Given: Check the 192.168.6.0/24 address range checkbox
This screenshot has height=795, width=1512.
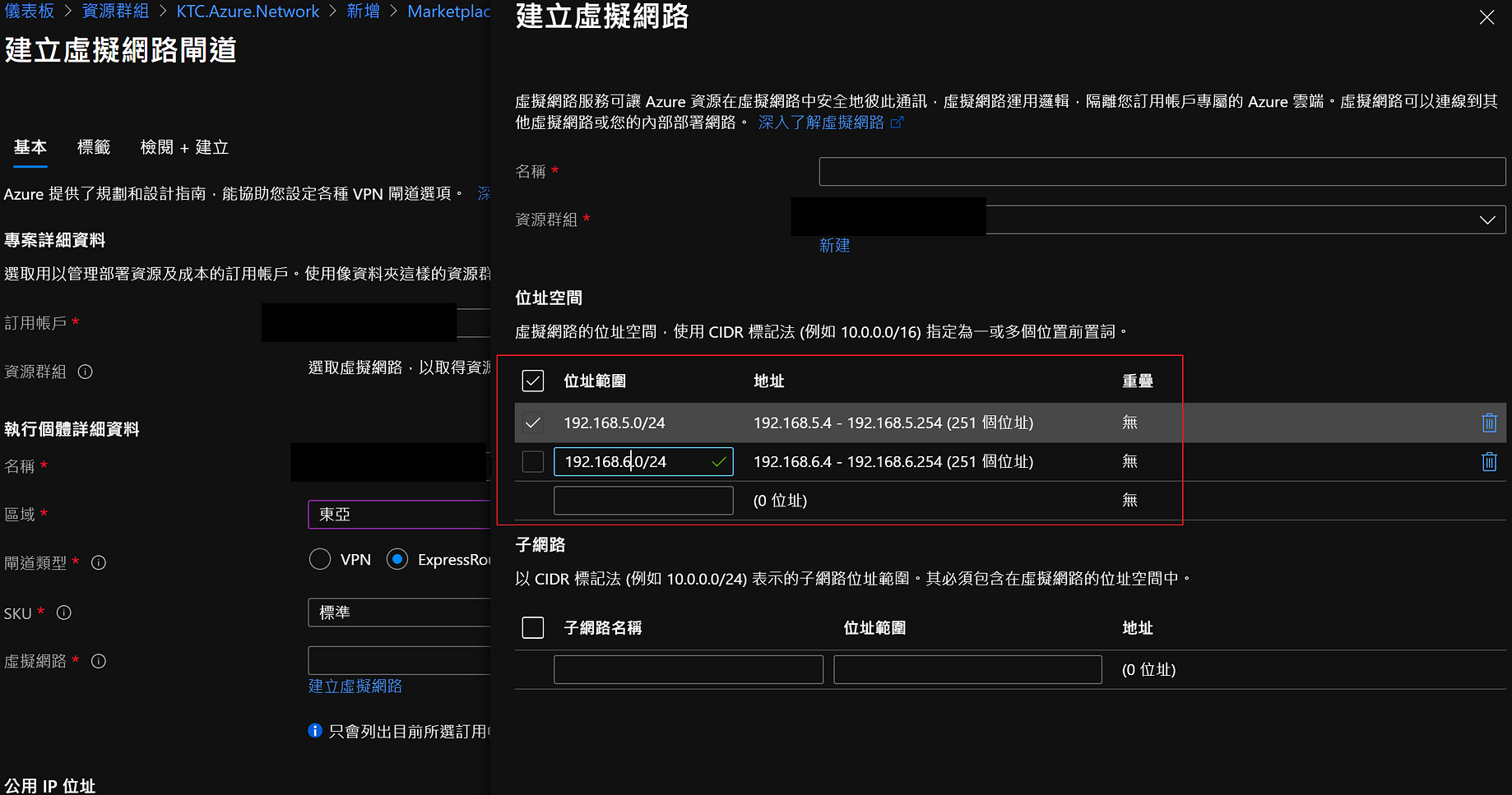Looking at the screenshot, I should pyautogui.click(x=532, y=461).
